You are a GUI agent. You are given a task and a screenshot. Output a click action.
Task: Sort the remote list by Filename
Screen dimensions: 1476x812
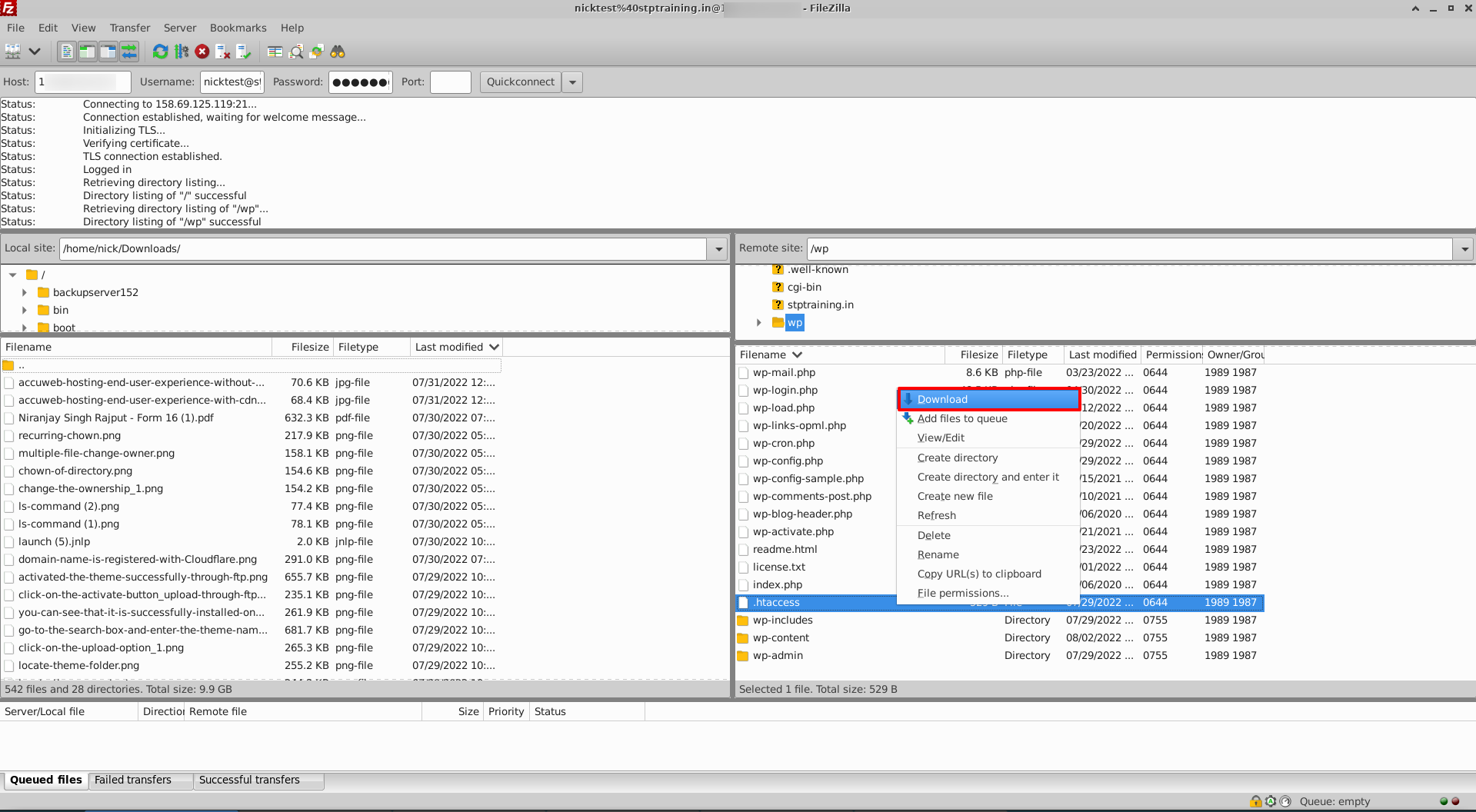pyautogui.click(x=840, y=354)
